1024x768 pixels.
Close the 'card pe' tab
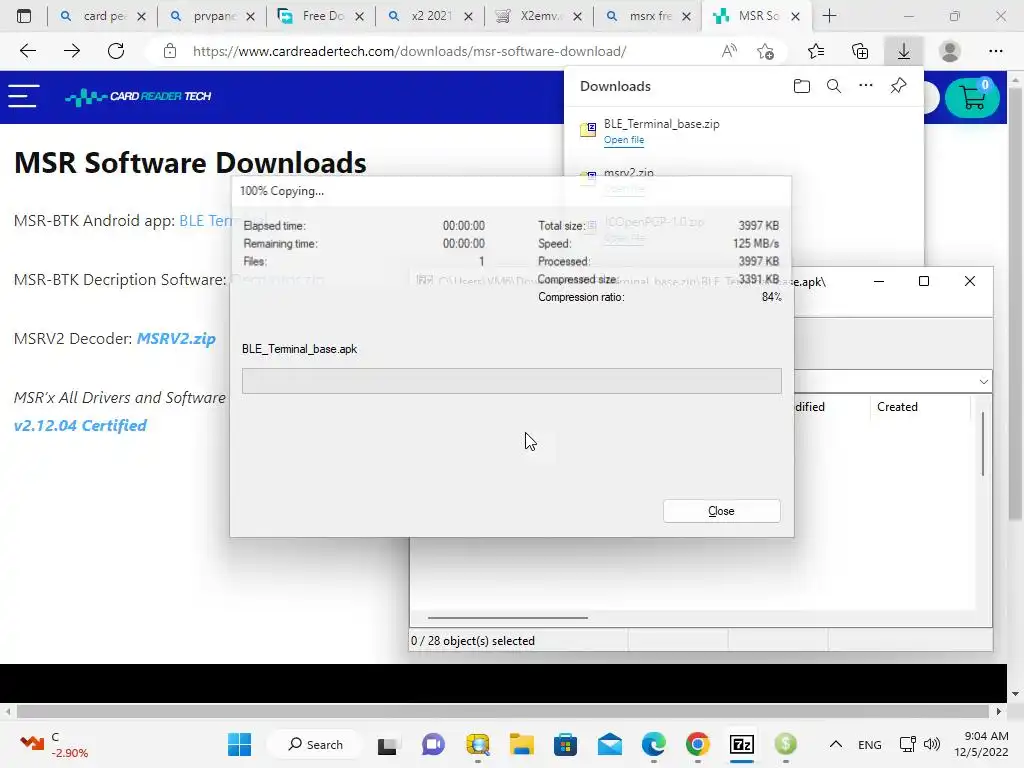142,16
